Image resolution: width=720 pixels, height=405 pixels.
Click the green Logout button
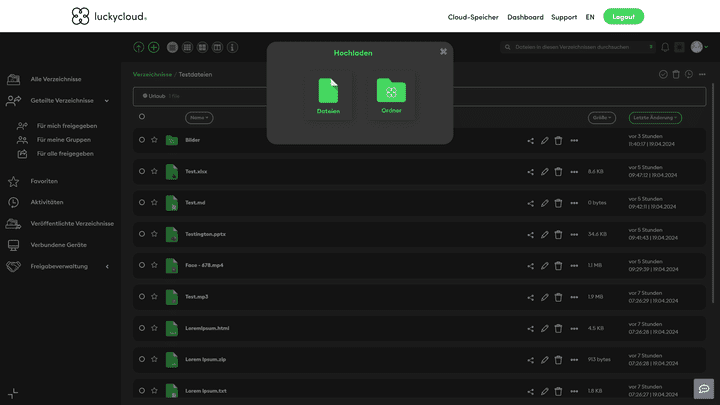623,17
